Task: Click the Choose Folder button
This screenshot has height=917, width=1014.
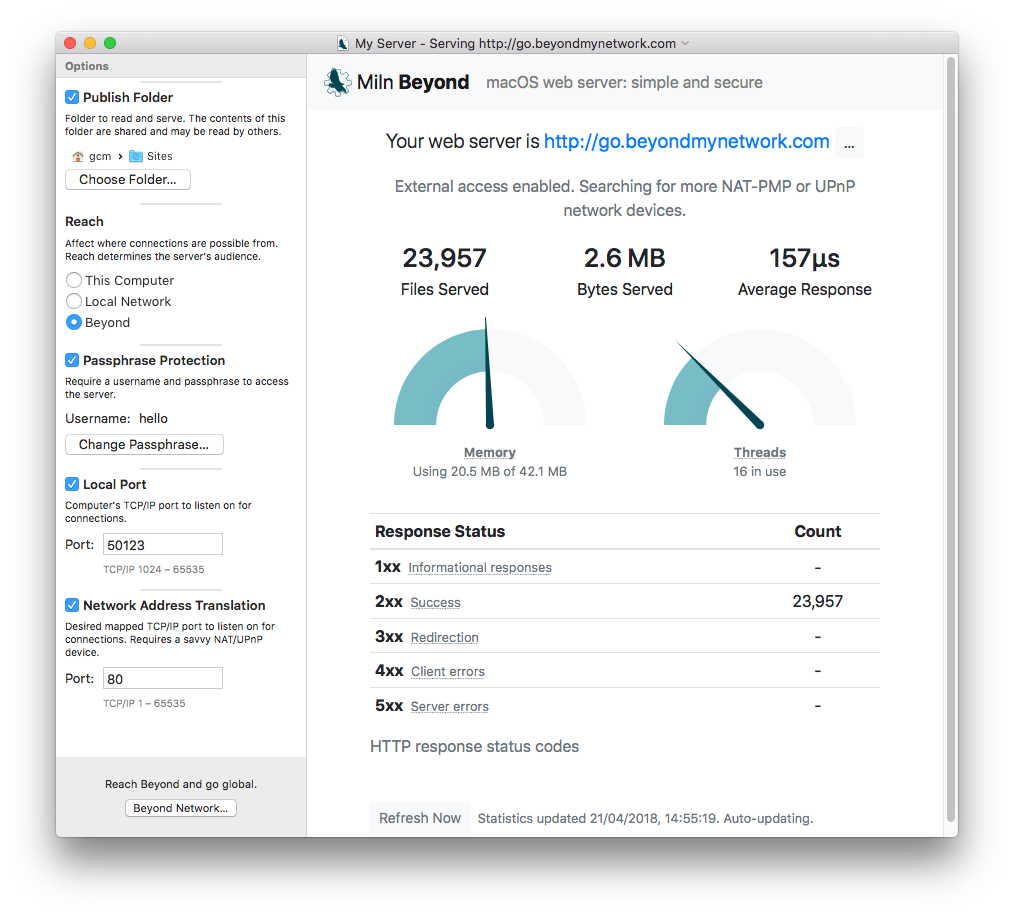Action: pos(128,180)
